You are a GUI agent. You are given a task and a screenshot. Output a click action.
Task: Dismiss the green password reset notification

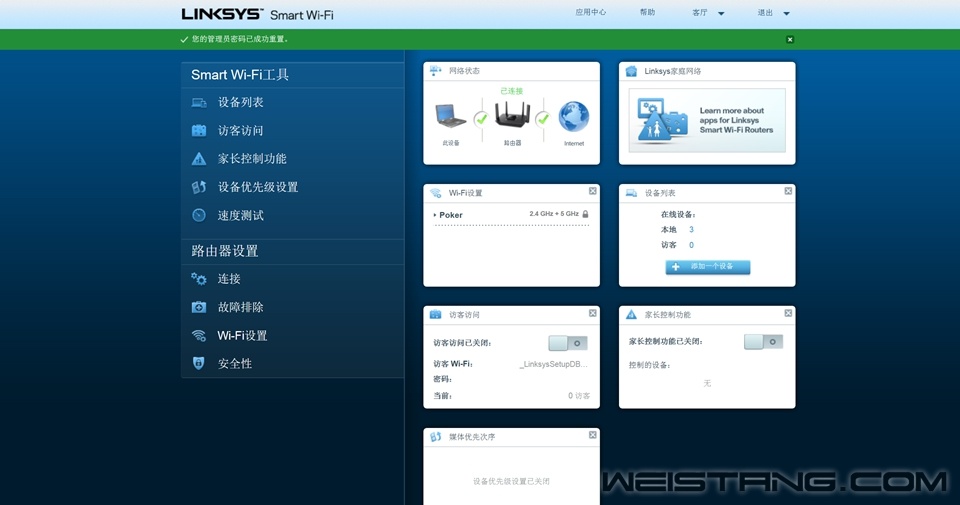(x=790, y=39)
